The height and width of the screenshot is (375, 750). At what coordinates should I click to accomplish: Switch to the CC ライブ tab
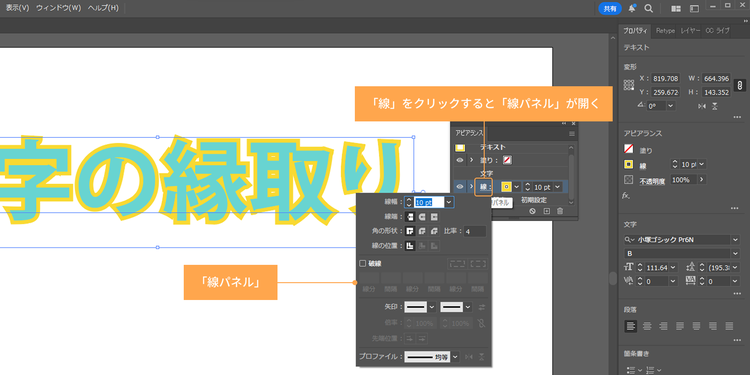(717, 31)
